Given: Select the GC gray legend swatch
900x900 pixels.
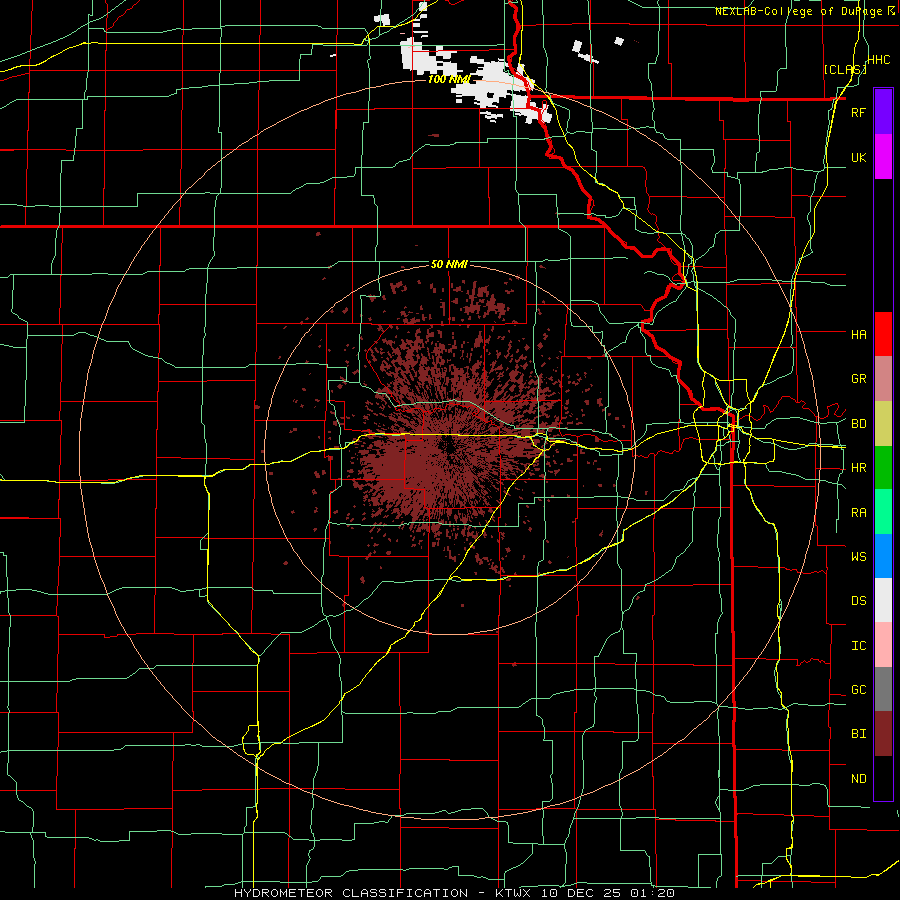Looking at the screenshot, I should click(x=883, y=689).
